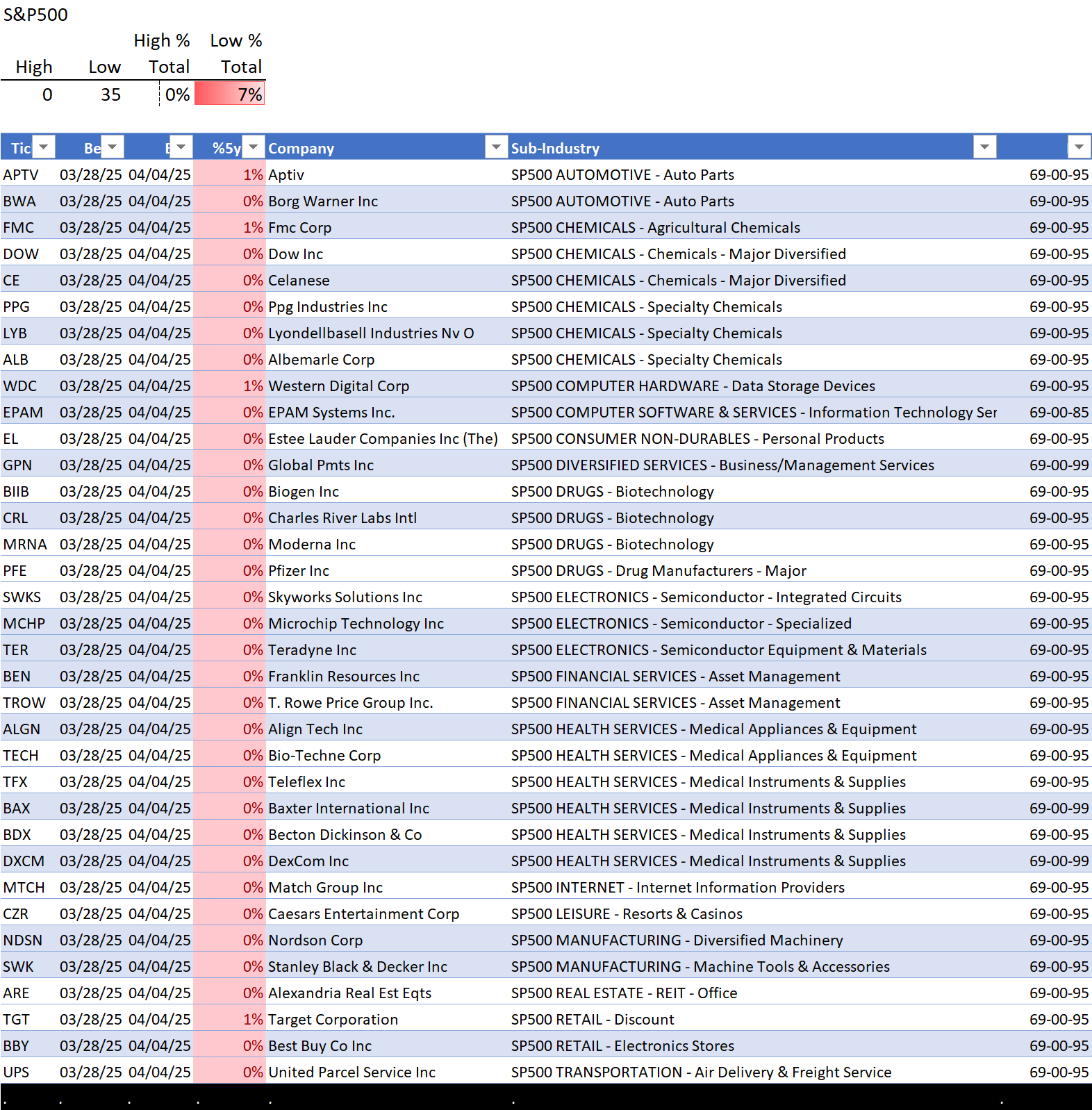Select the 1% value in TGT row

(230, 1019)
